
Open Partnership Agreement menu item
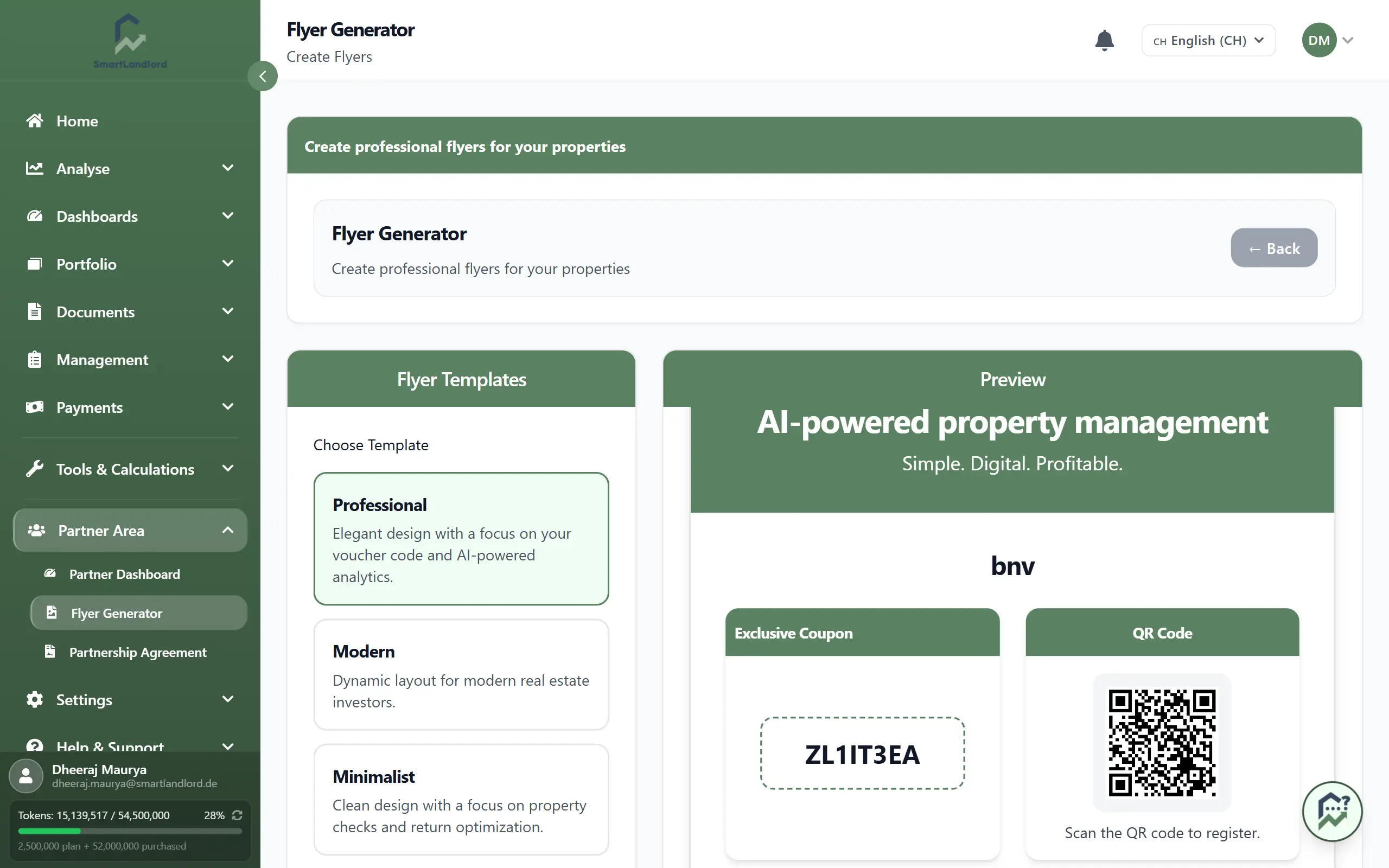[x=138, y=652]
